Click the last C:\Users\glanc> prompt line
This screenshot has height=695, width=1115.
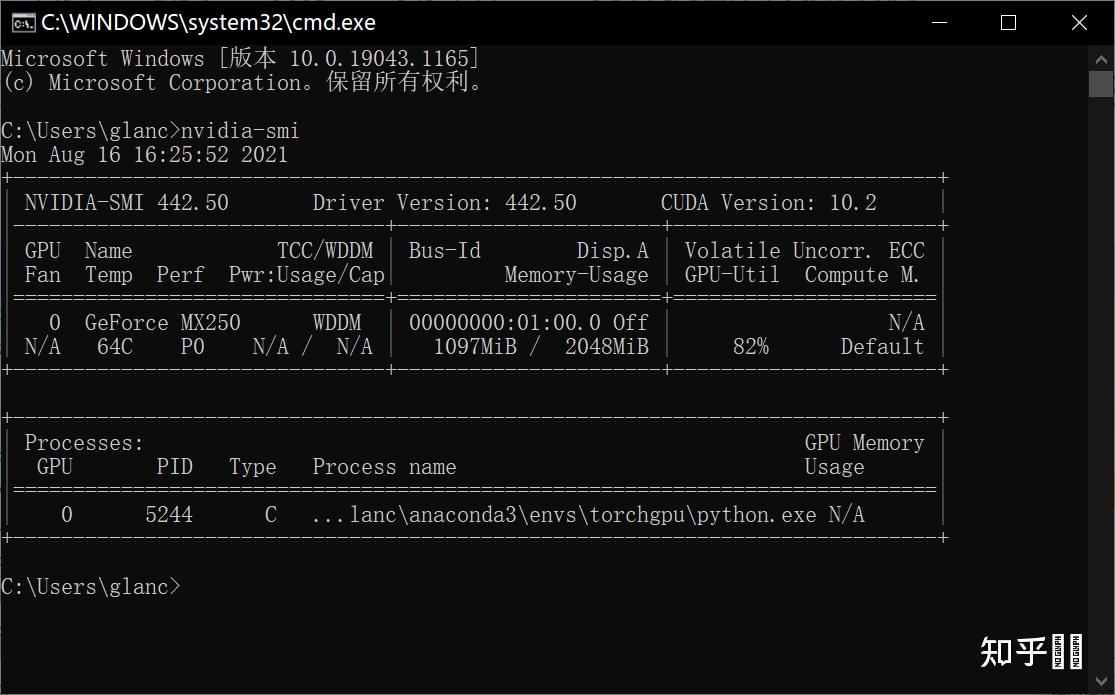(90, 587)
